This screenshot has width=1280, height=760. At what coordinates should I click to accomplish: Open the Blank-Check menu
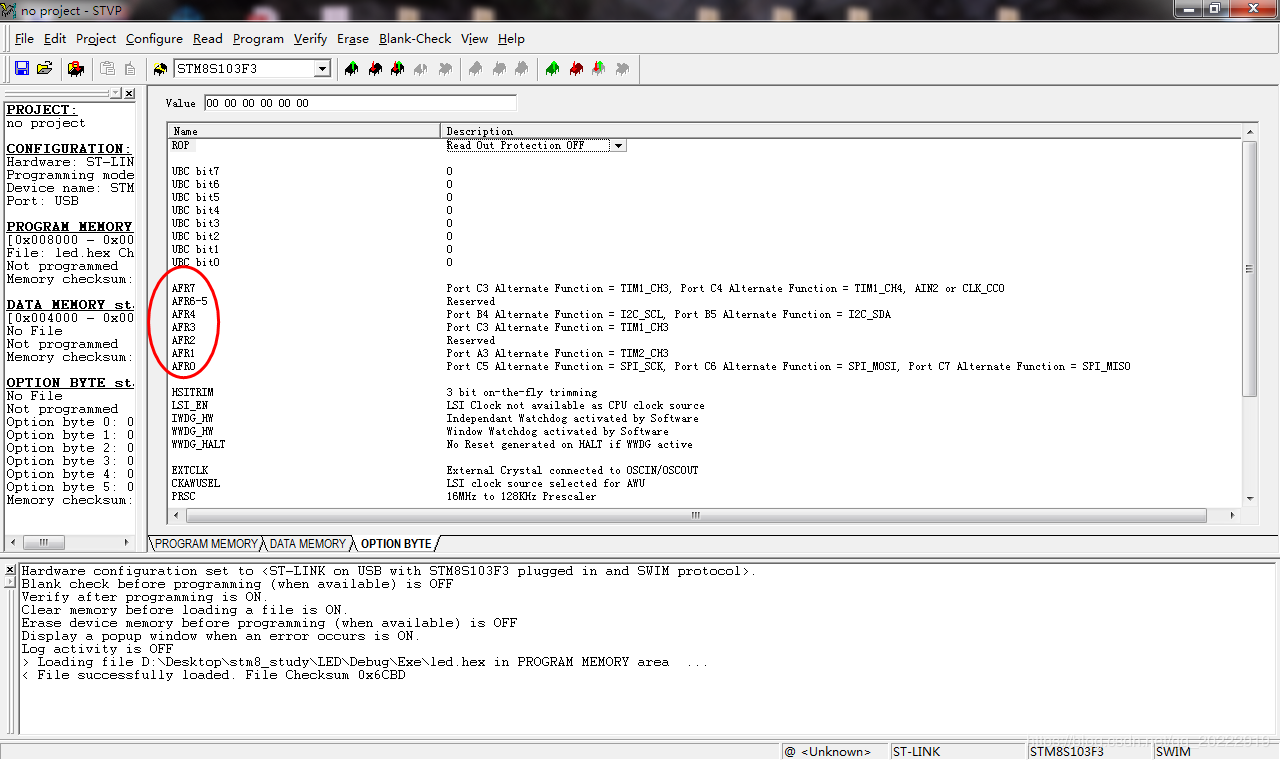(415, 39)
